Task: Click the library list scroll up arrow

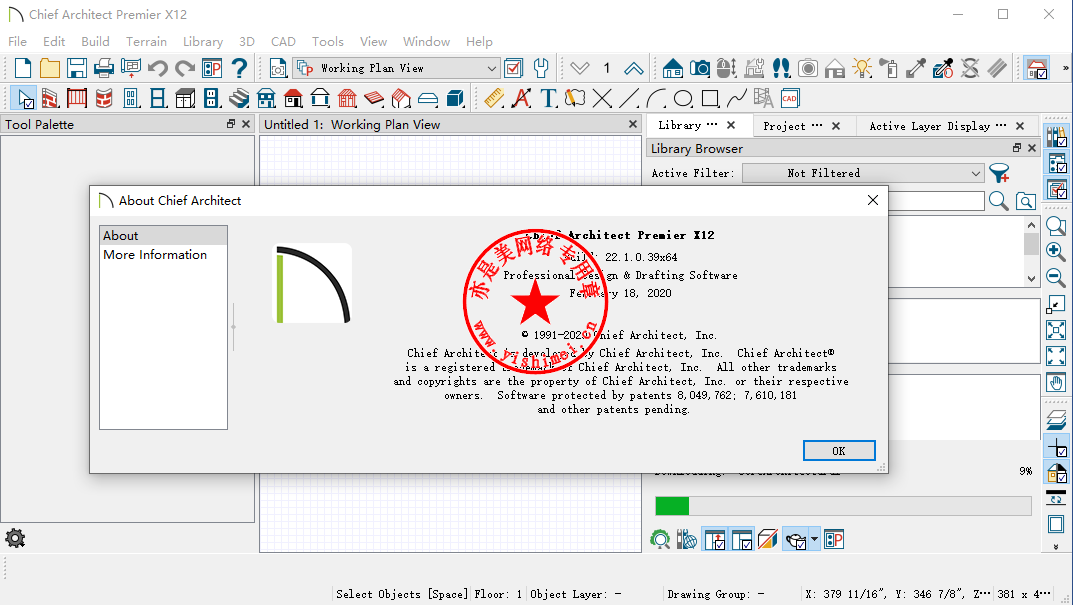Action: (x=1031, y=224)
